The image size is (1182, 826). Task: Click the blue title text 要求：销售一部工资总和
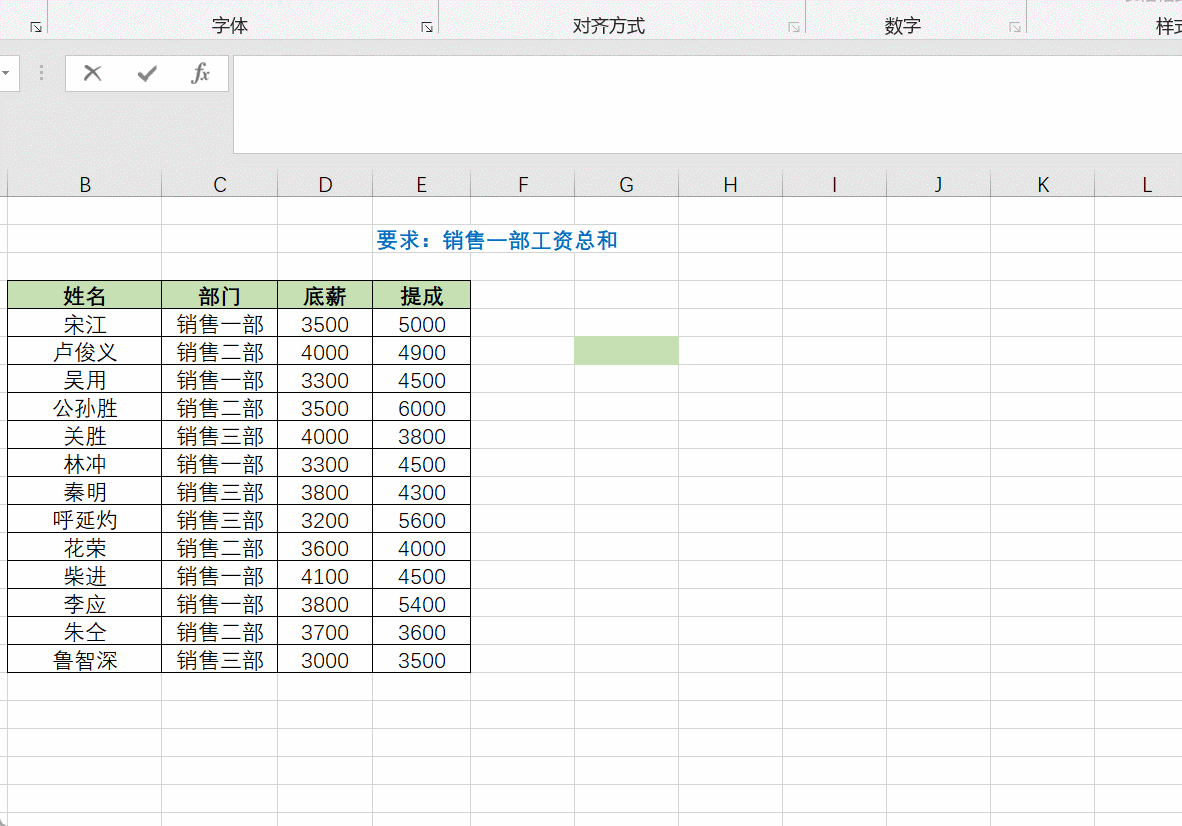coord(498,240)
